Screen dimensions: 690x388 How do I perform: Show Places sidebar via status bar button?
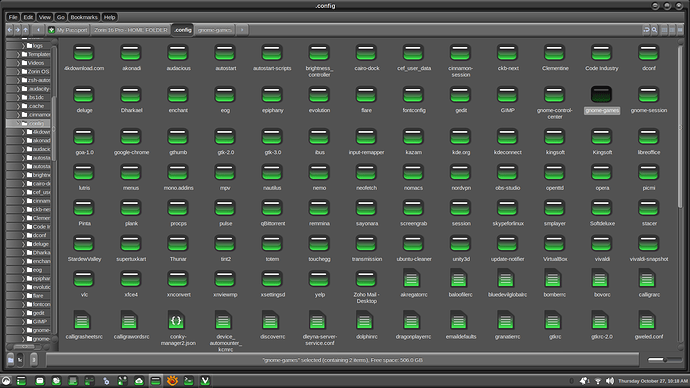coord(11,360)
